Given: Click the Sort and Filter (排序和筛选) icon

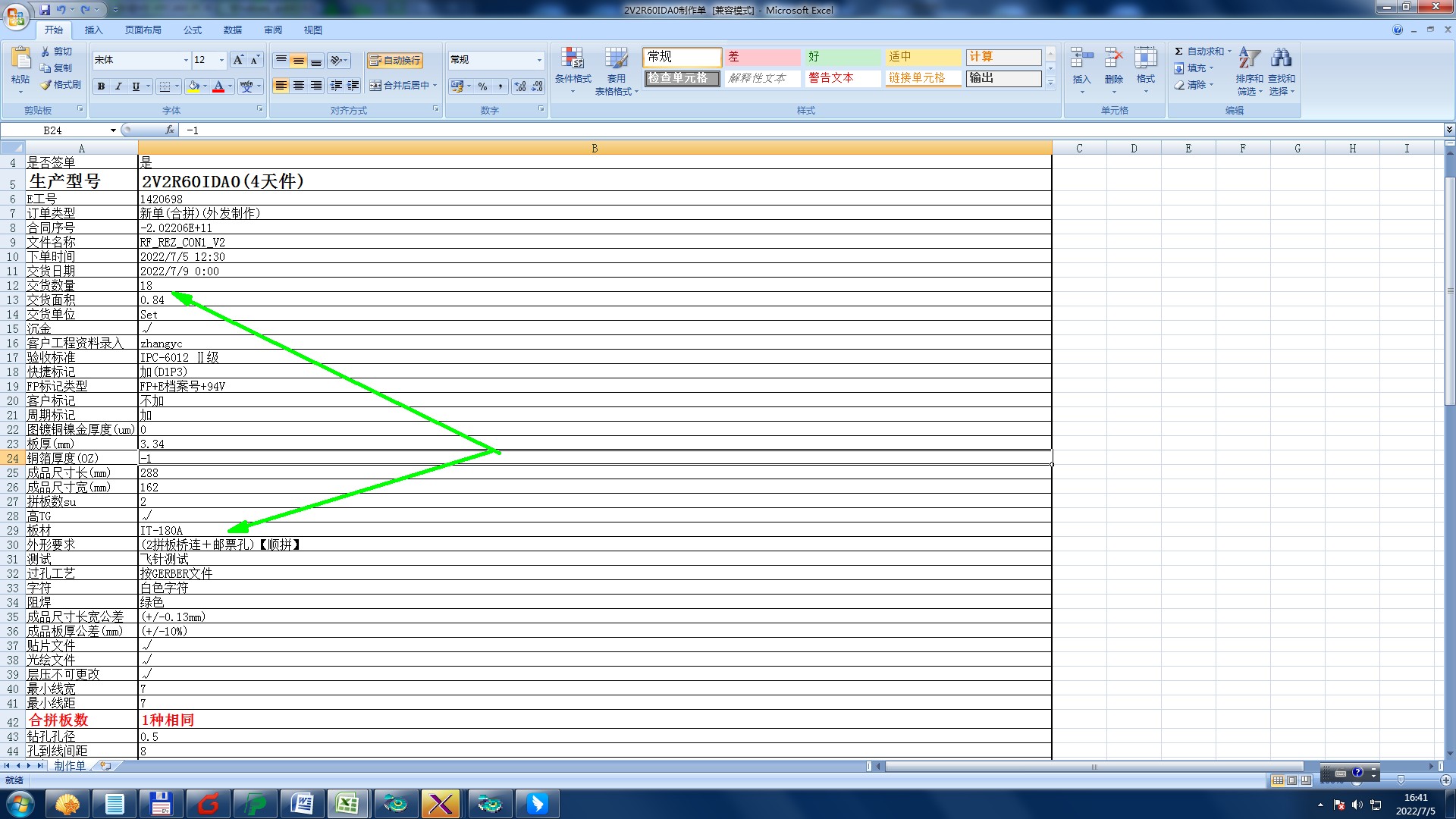Looking at the screenshot, I should click(1249, 59).
